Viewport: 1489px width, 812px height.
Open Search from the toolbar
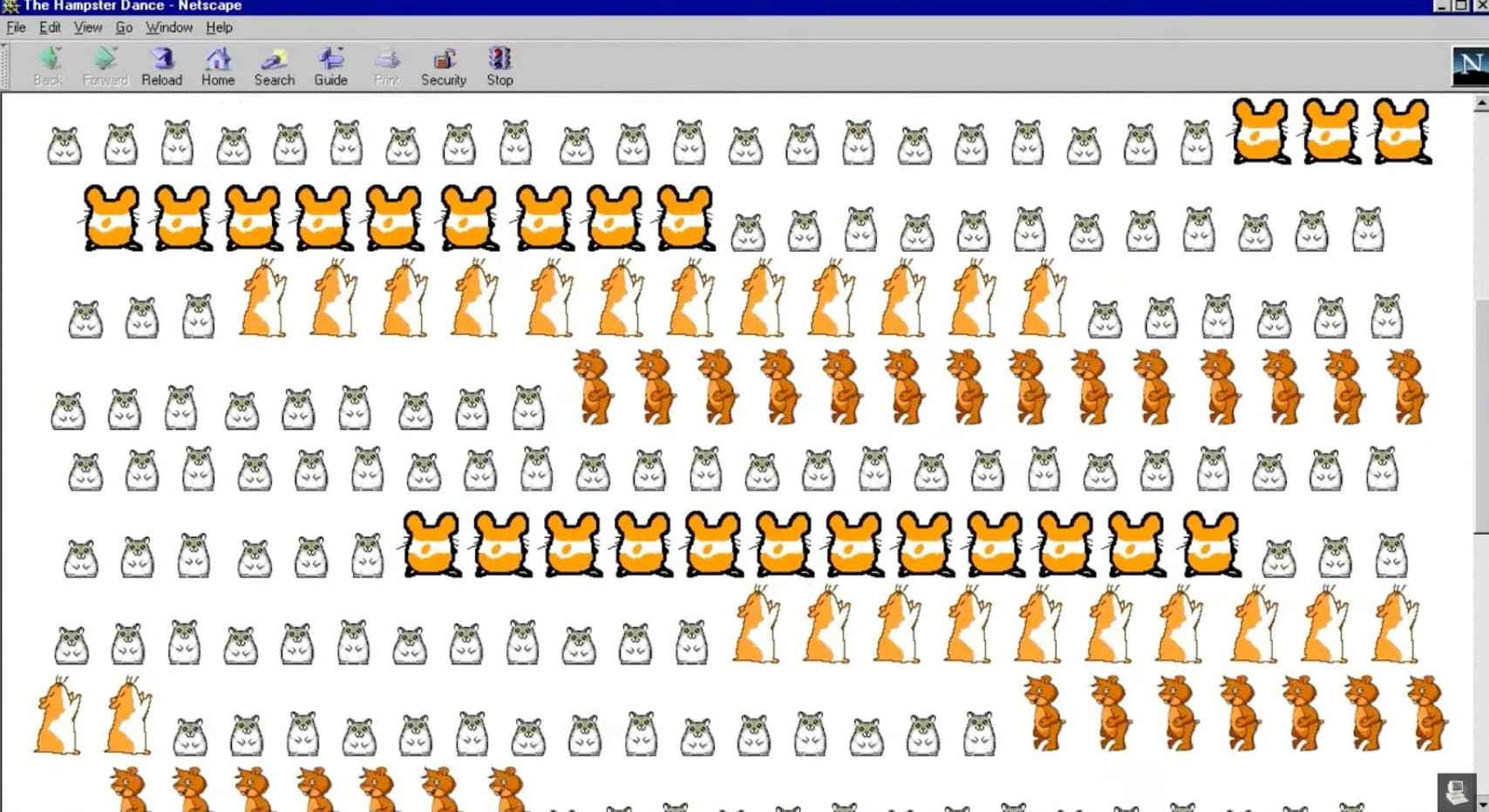(x=274, y=60)
